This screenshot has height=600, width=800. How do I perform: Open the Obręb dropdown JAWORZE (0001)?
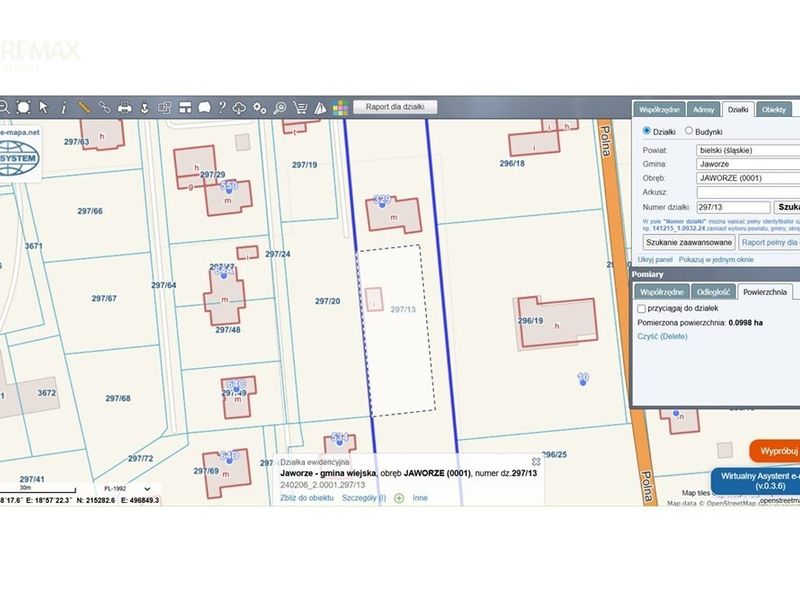(x=748, y=178)
